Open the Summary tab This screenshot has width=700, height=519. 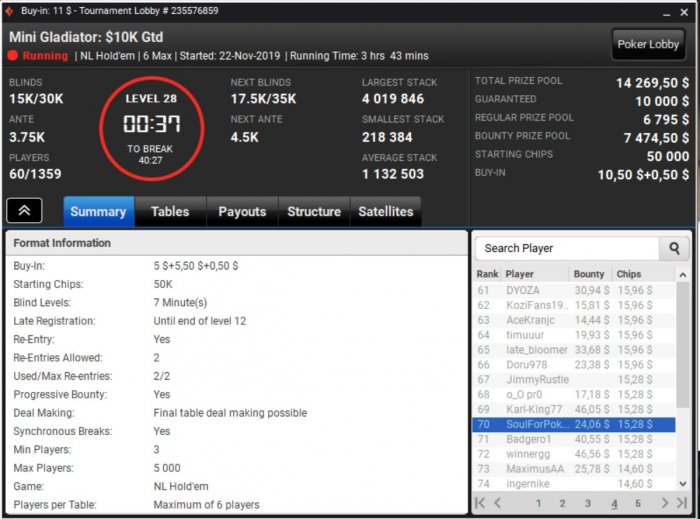[98, 212]
